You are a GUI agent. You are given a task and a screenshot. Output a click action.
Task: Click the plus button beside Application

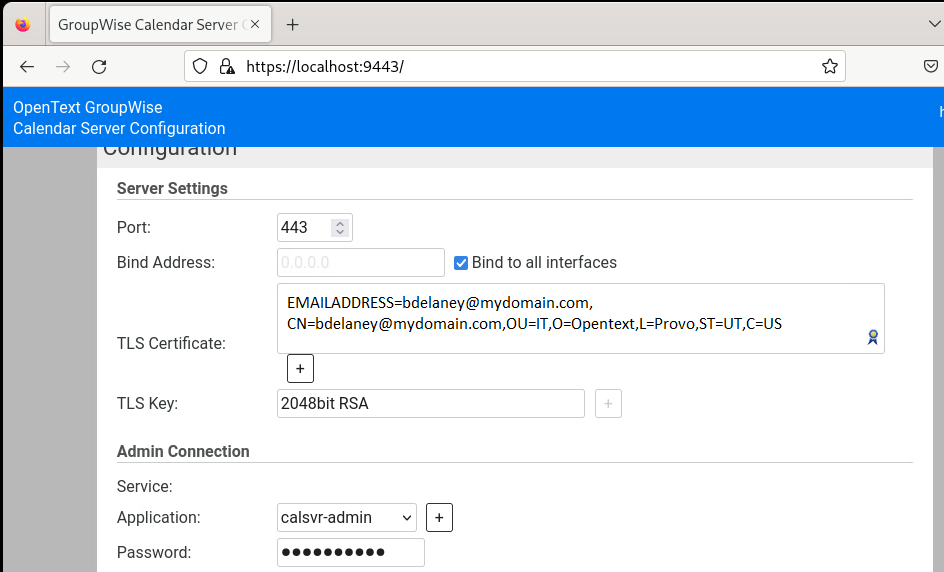tap(439, 518)
